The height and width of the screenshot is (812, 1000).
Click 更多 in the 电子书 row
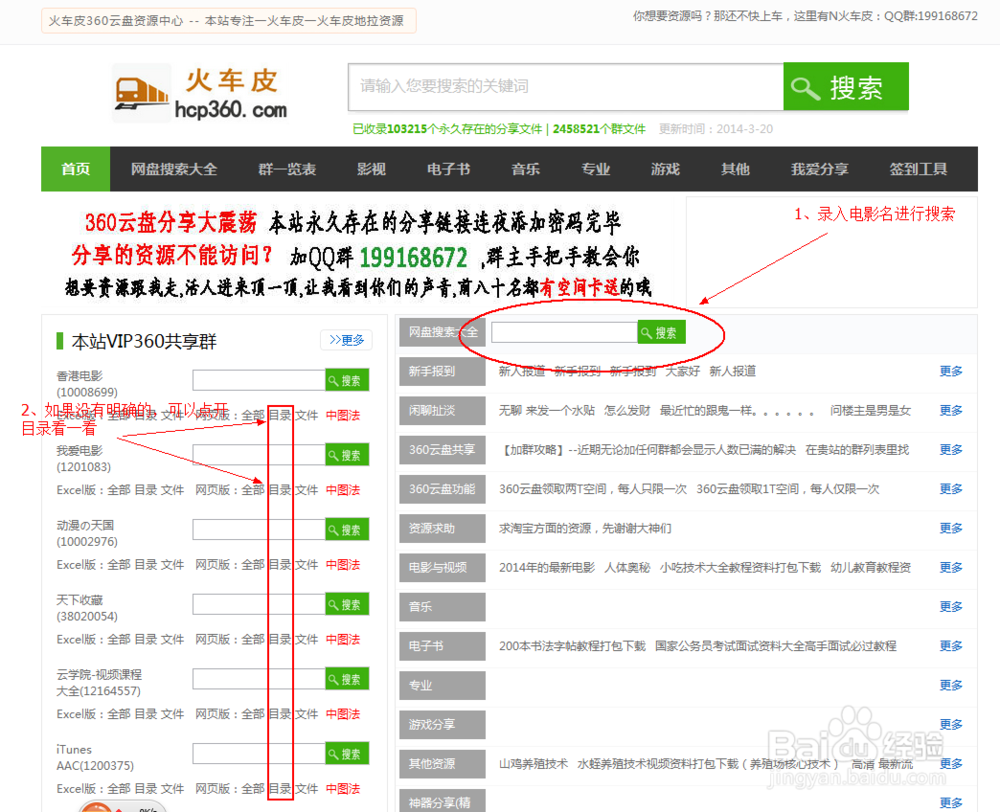[x=950, y=646]
